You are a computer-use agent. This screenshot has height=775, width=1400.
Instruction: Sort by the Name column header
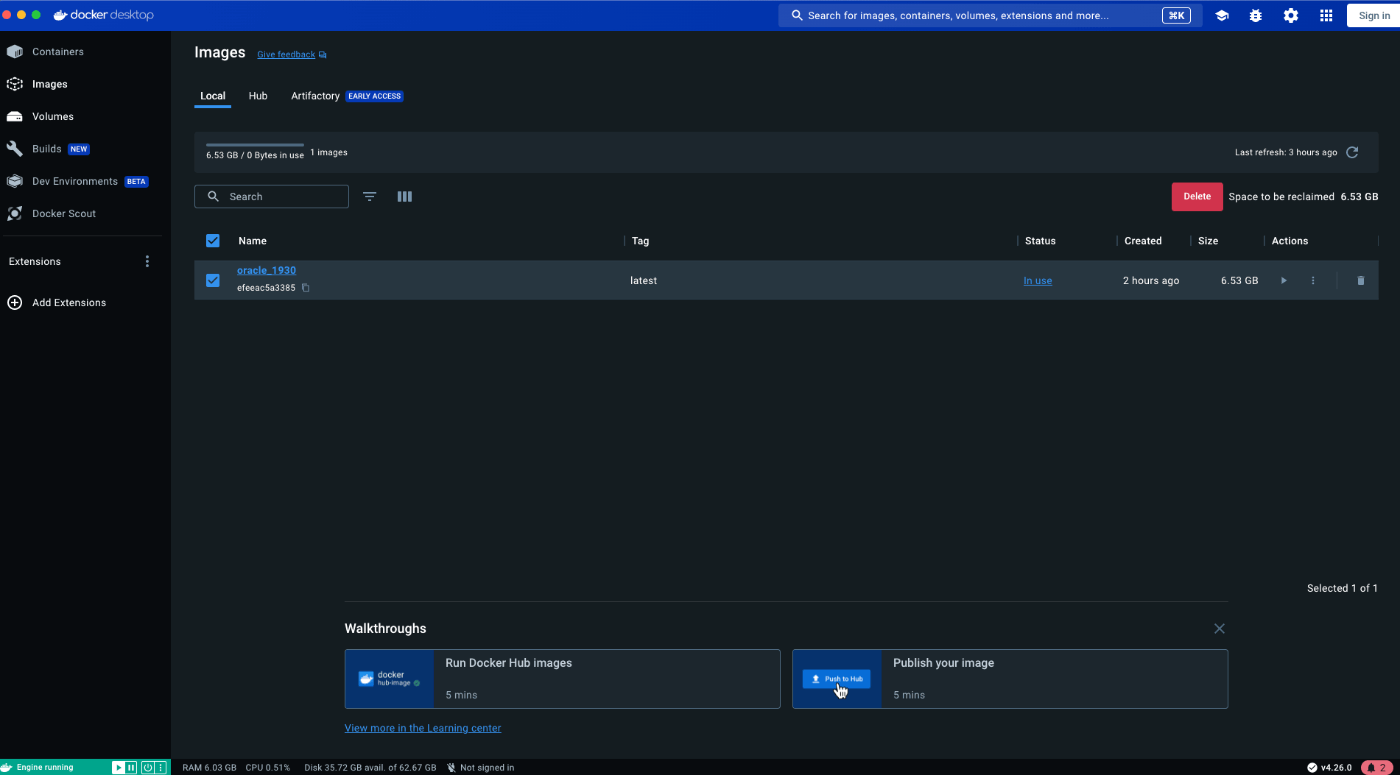[x=252, y=241]
